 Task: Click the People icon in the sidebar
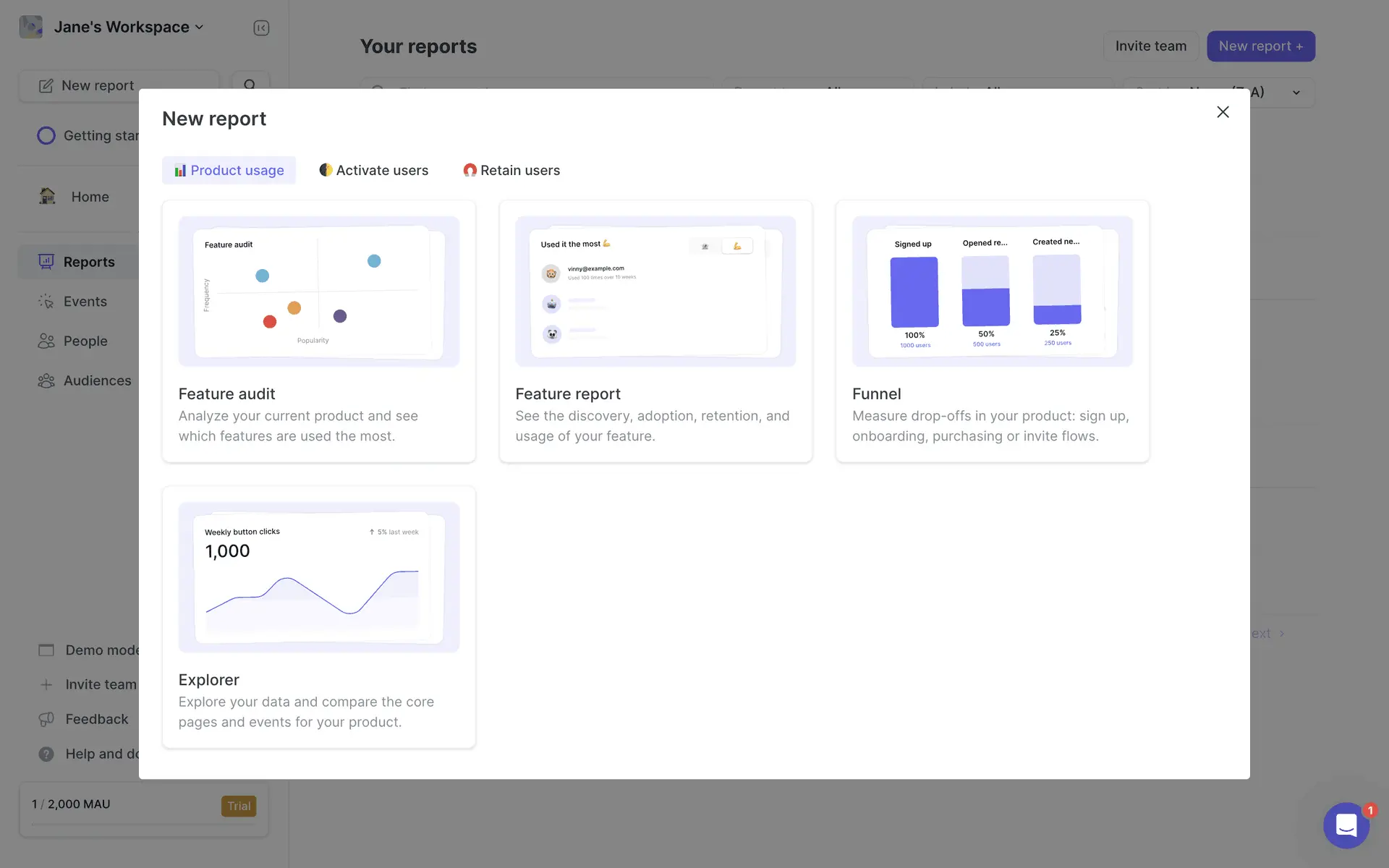[46, 341]
